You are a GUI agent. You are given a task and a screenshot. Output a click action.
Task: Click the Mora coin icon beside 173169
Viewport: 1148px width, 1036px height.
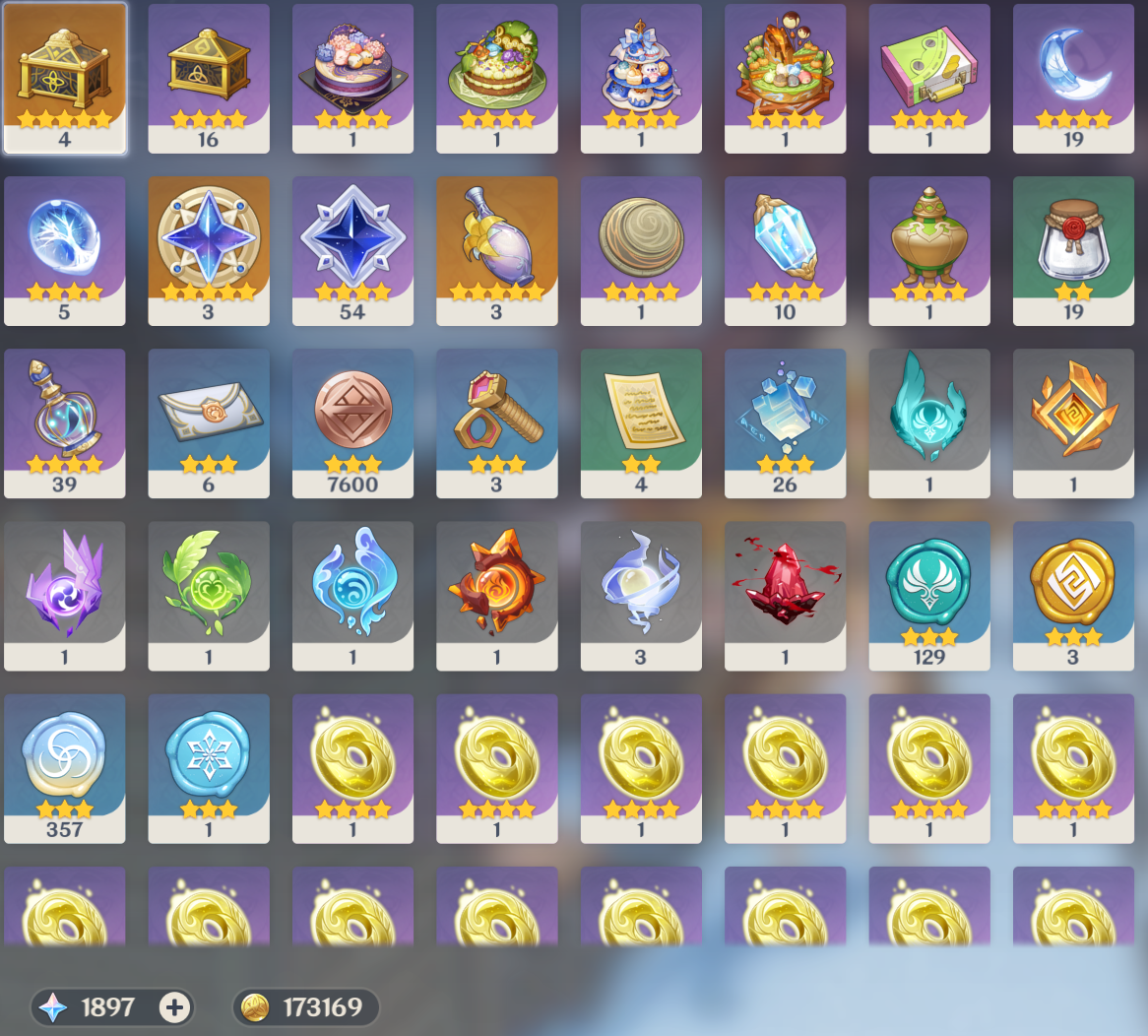click(256, 1008)
